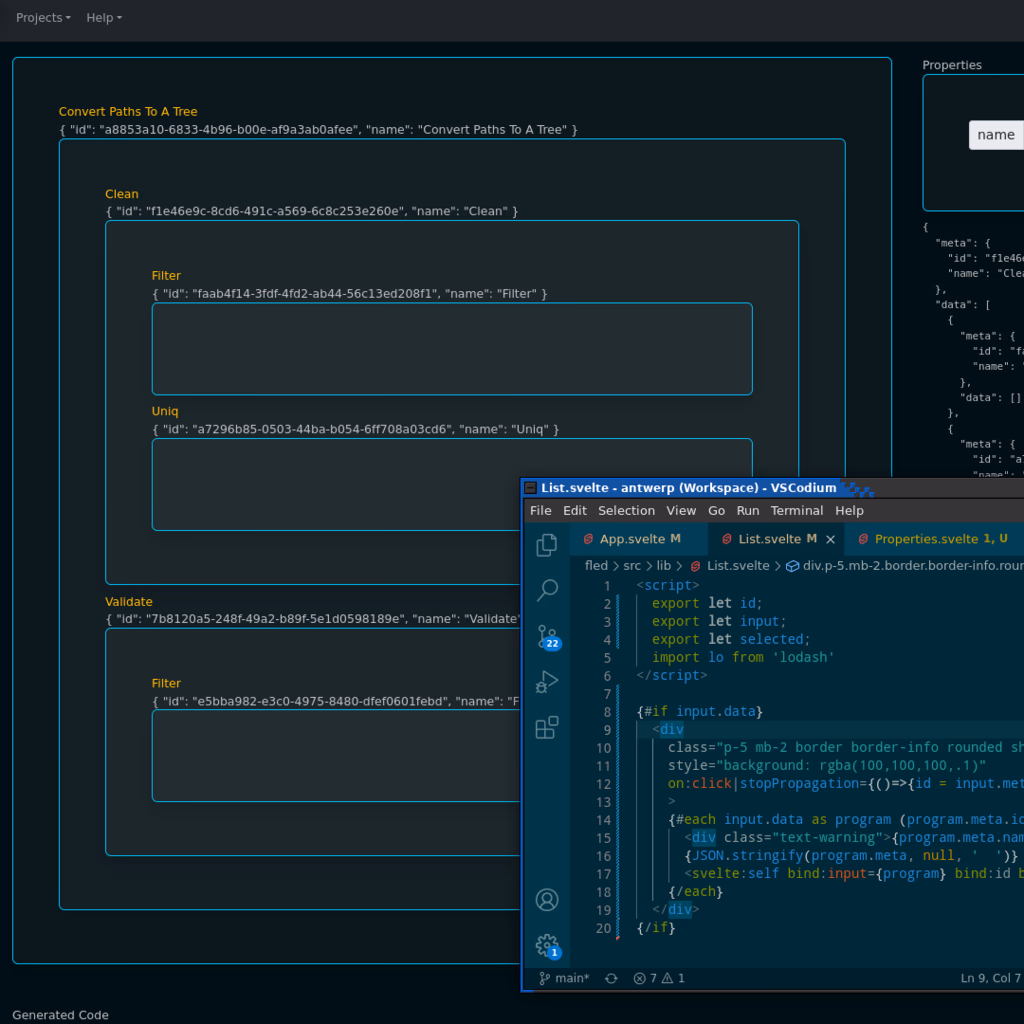Screen dimensions: 1024x1024
Task: Switch to the Properties.svelte tab
Action: click(926, 539)
